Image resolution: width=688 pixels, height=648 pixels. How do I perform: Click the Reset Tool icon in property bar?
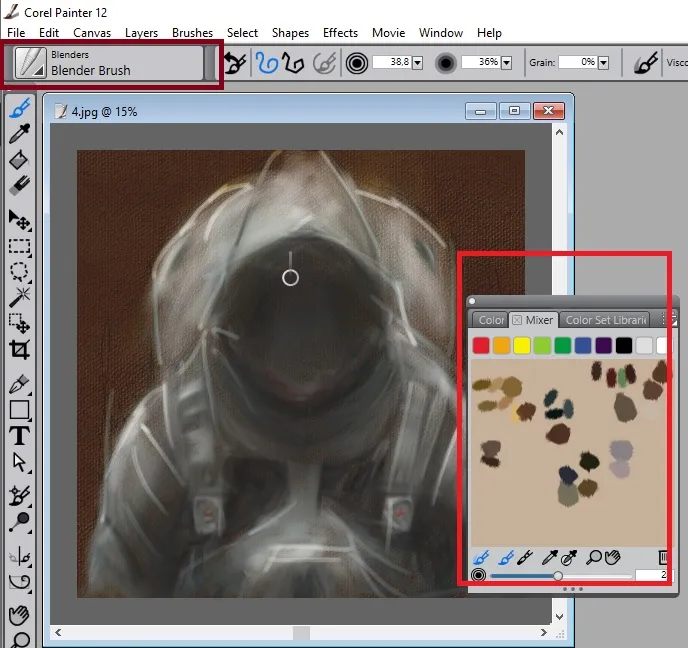(x=235, y=63)
